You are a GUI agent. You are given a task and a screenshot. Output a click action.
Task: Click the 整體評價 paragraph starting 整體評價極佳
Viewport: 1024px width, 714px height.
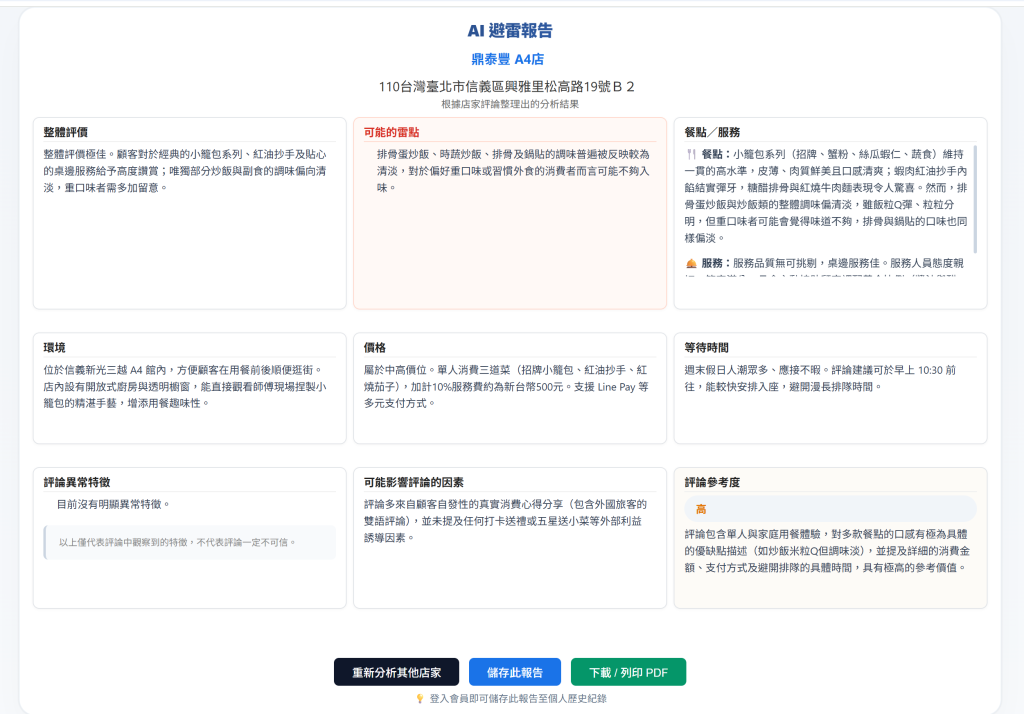tap(185, 171)
